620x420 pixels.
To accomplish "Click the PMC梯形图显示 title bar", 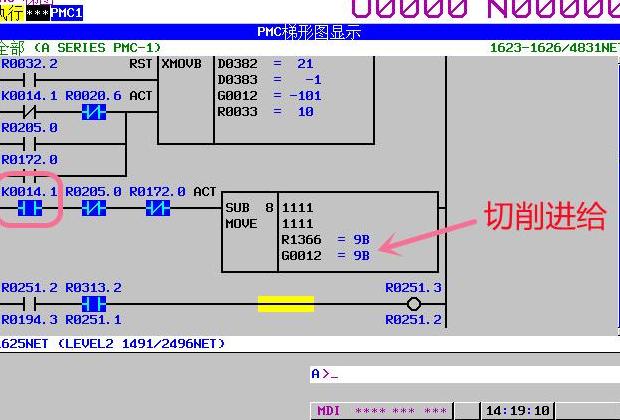I will pyautogui.click(x=309, y=32).
